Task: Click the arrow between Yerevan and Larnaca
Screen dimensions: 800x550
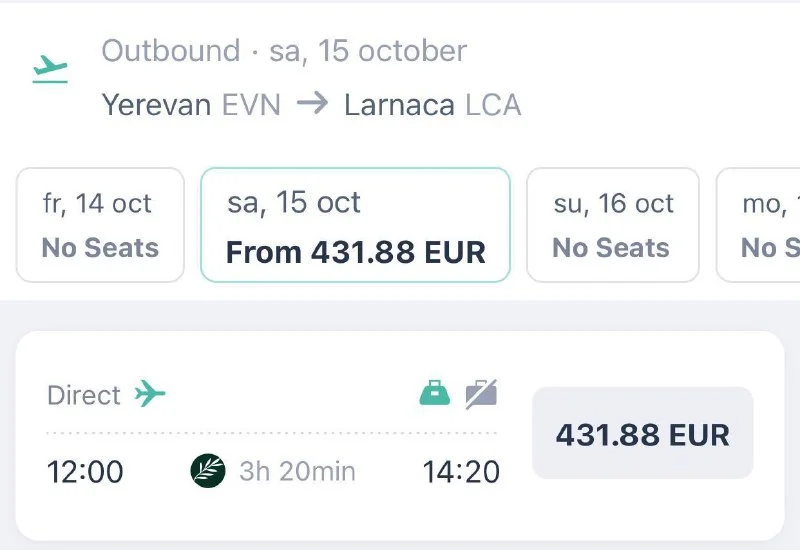Action: [x=312, y=104]
